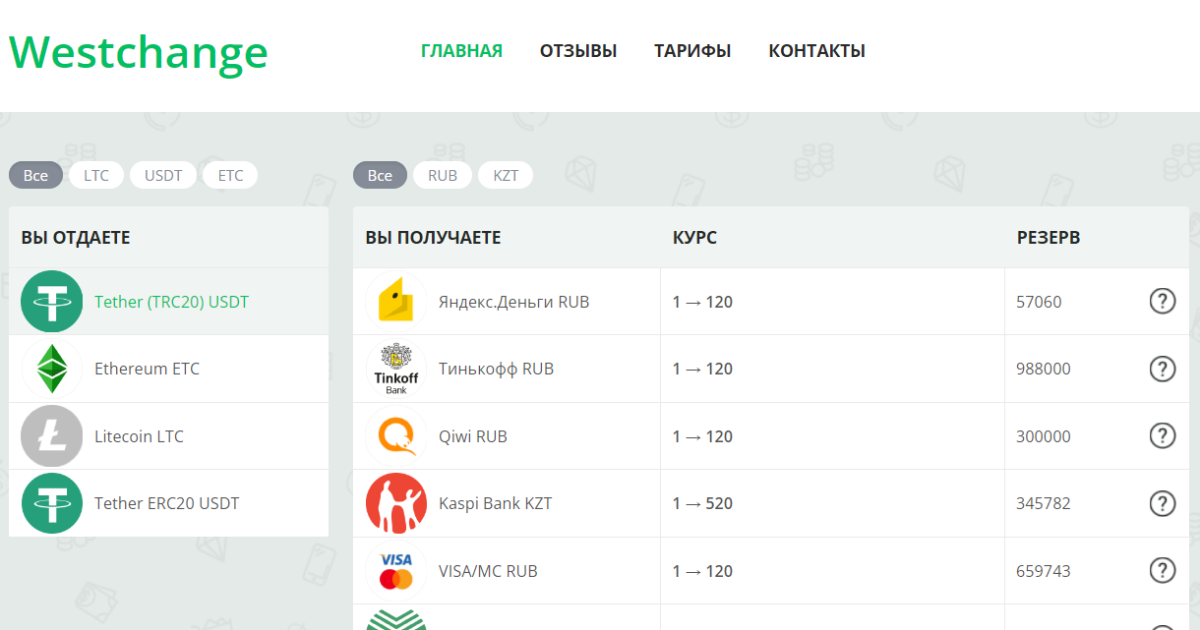The width and height of the screenshot is (1200, 630).
Task: Open help icon for reserve 57060
Action: point(1162,301)
